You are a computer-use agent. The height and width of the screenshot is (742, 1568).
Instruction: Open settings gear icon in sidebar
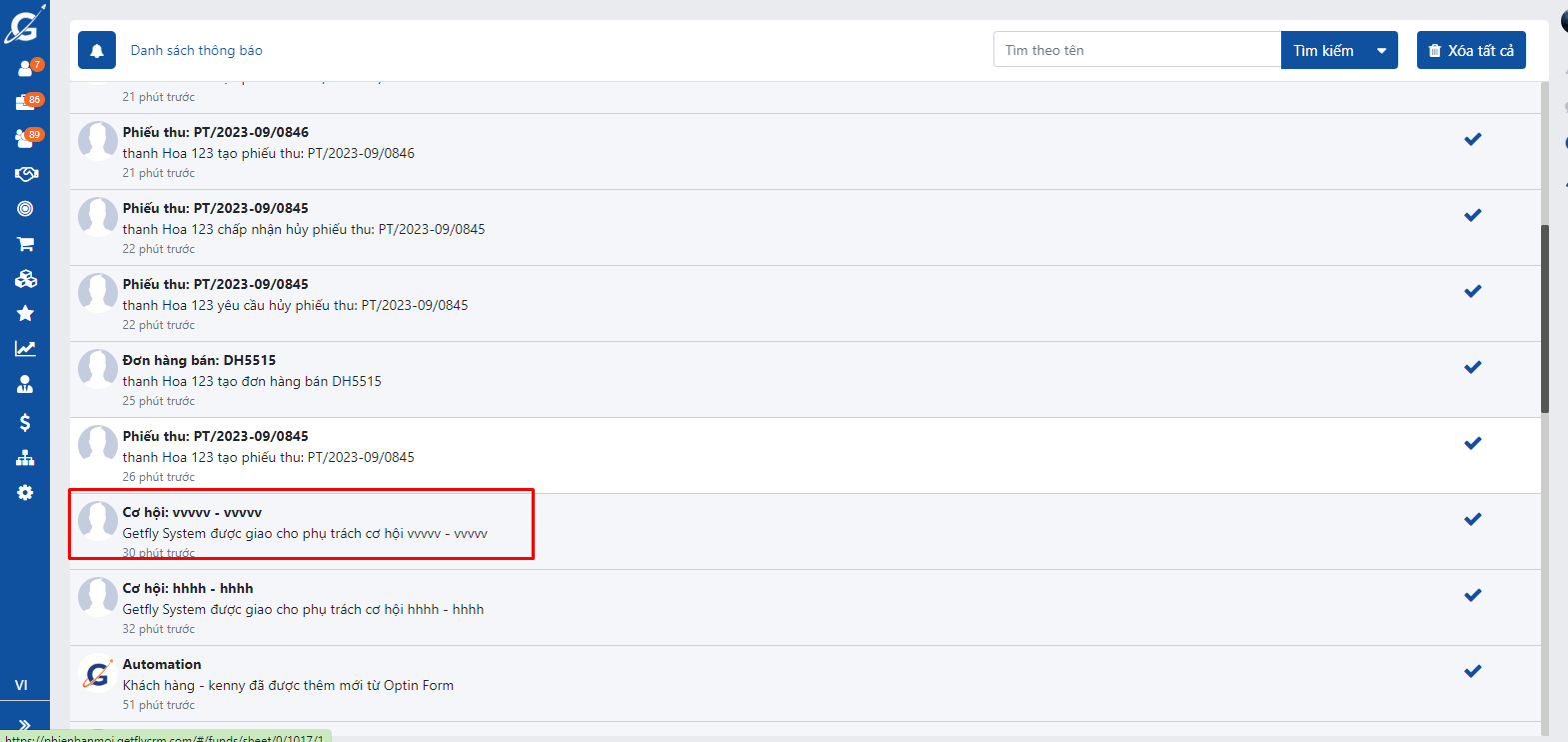coord(25,493)
